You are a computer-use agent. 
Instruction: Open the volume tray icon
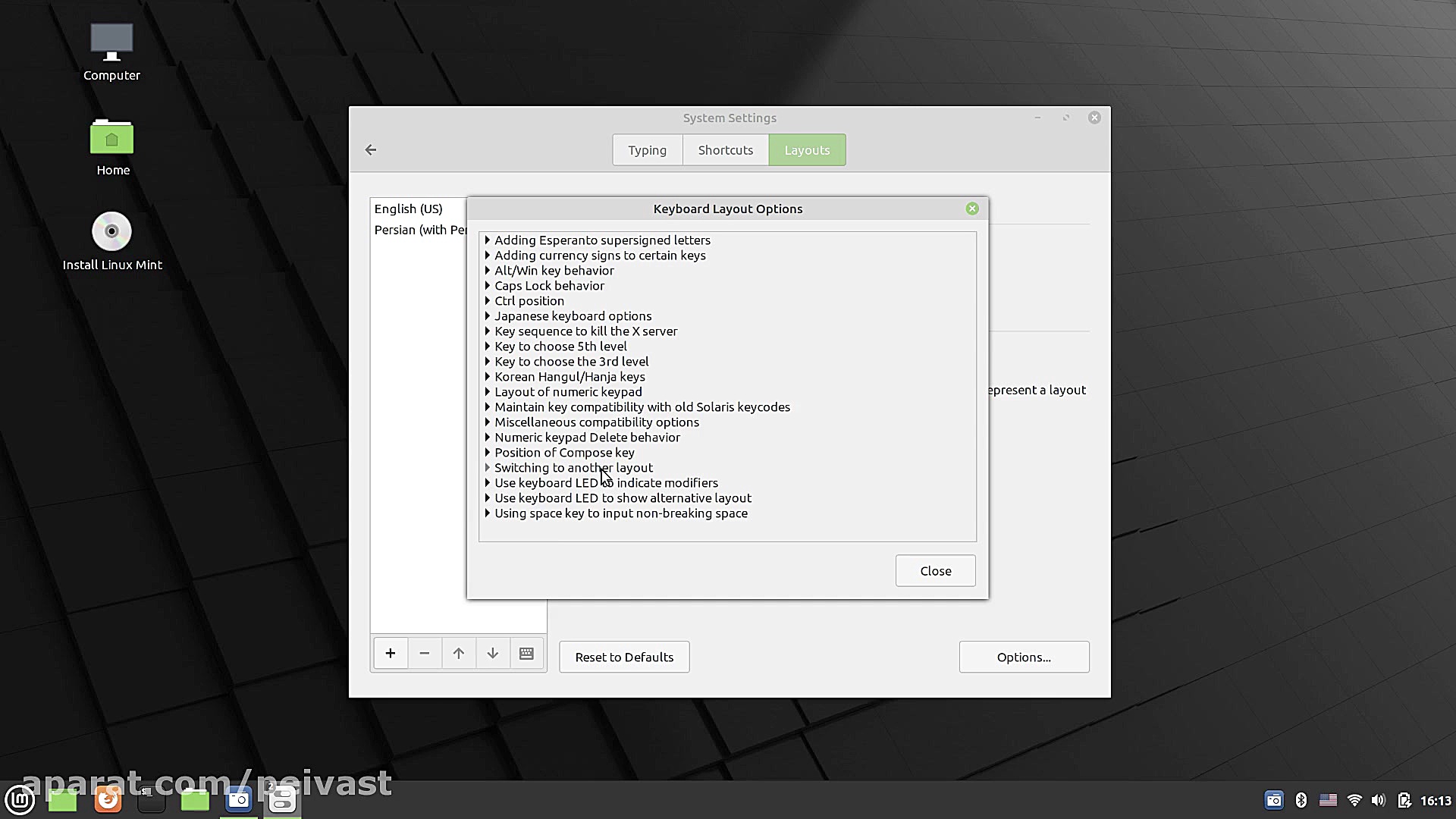1379,800
